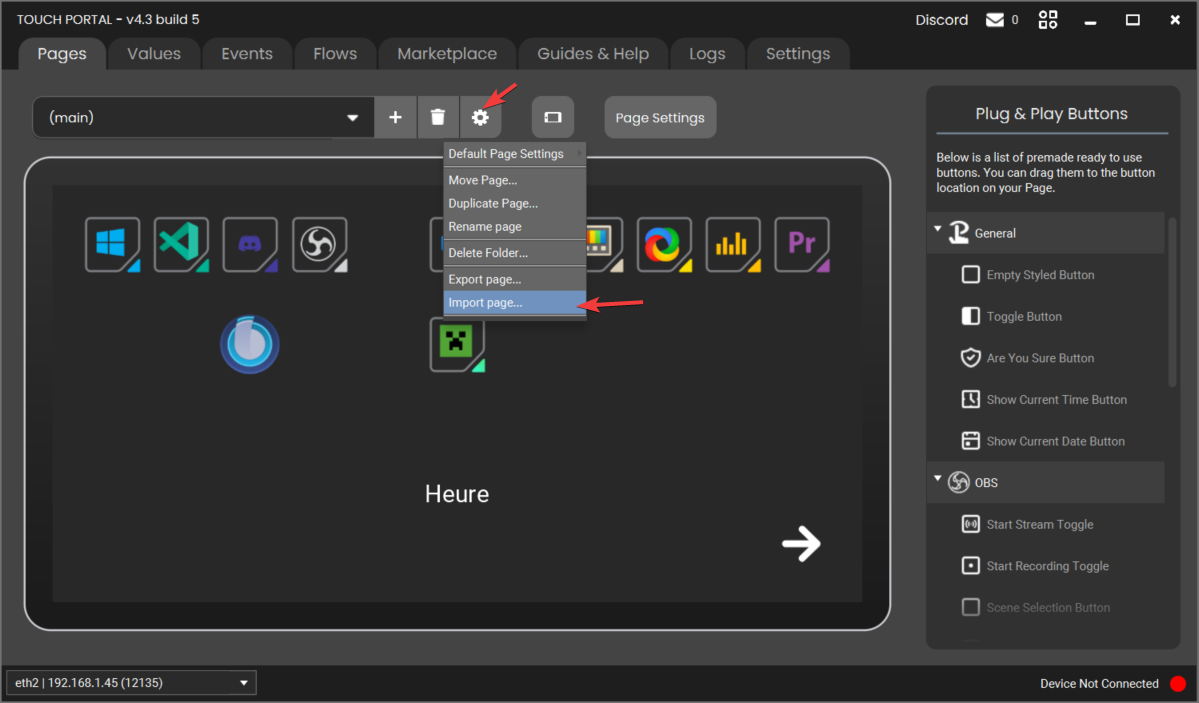Select the Minecraft creeper button
Image resolution: width=1199 pixels, height=703 pixels.
pyautogui.click(x=457, y=344)
